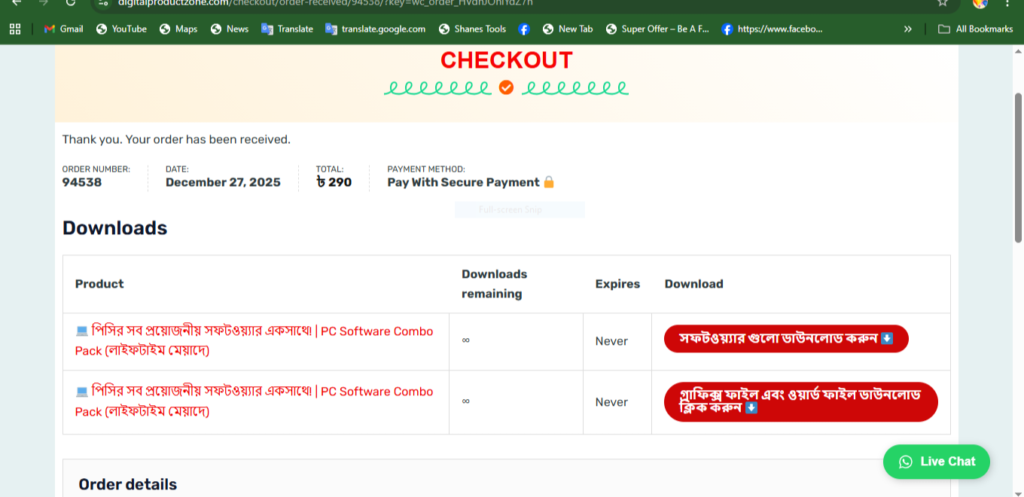The height and width of the screenshot is (497, 1024).
Task: Open the All Bookmarks folder
Action: tap(975, 29)
